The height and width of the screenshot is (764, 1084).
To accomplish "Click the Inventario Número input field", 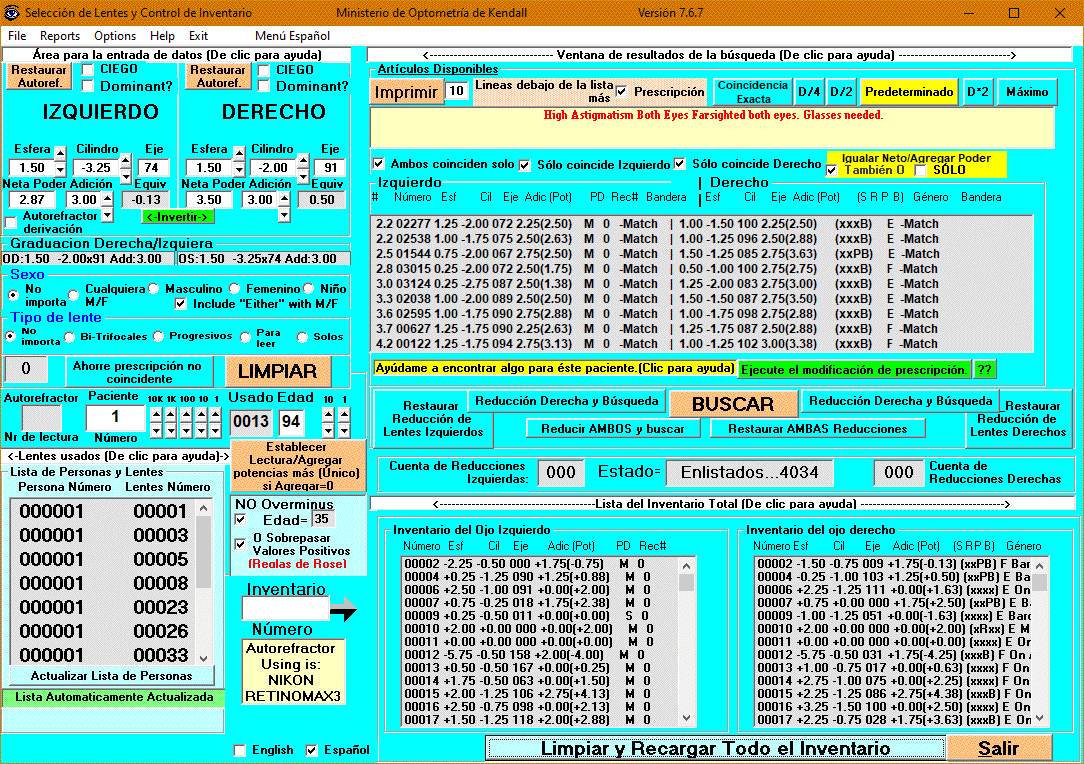I will coord(285,609).
